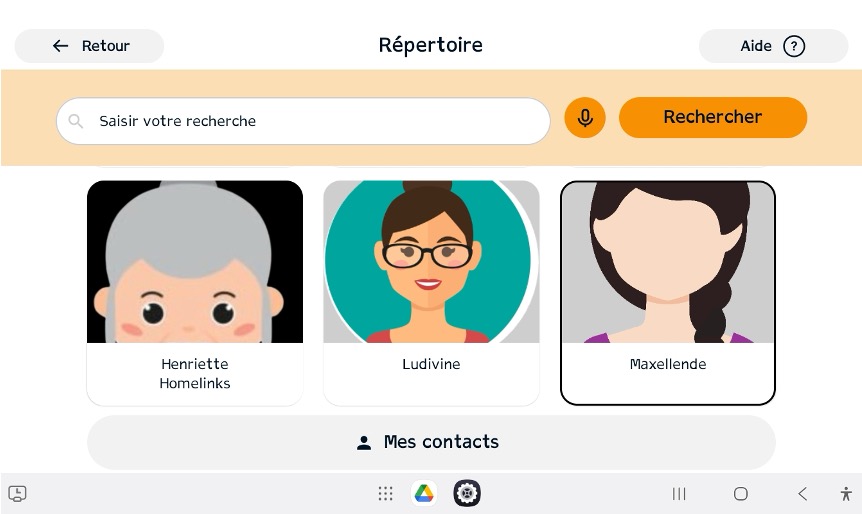Go back using the Retour arrow icon

[x=60, y=46]
